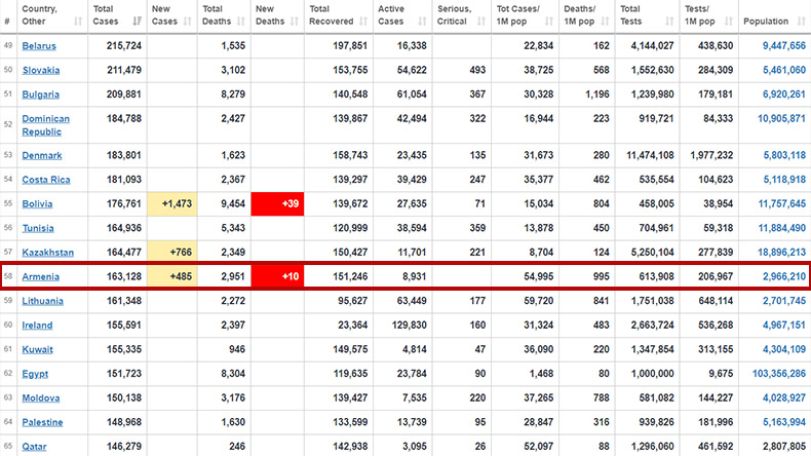The width and height of the screenshot is (811, 456).
Task: Sort by Tests/1M pop column header
Action: click(x=709, y=16)
